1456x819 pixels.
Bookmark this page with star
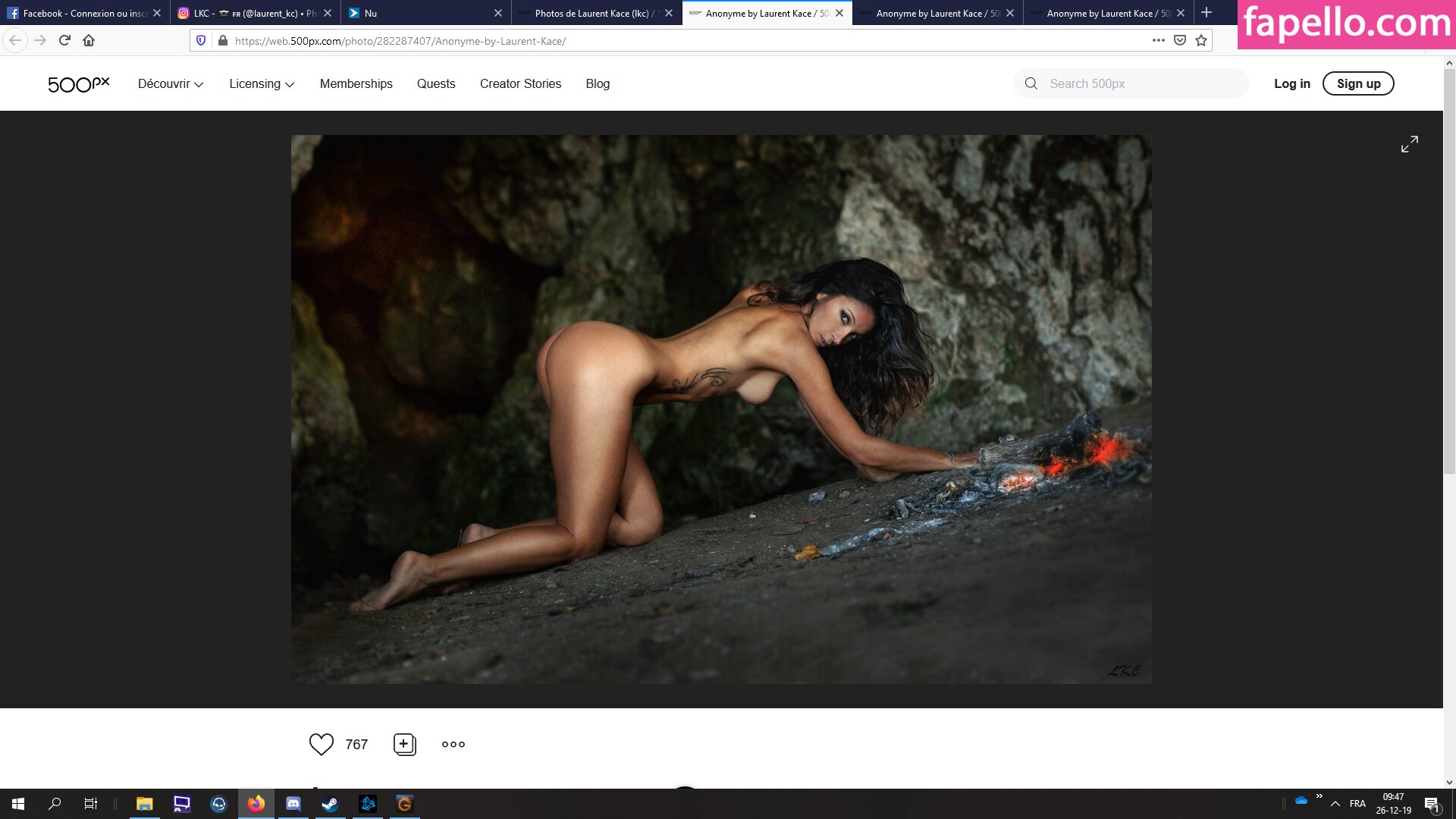pyautogui.click(x=1201, y=40)
